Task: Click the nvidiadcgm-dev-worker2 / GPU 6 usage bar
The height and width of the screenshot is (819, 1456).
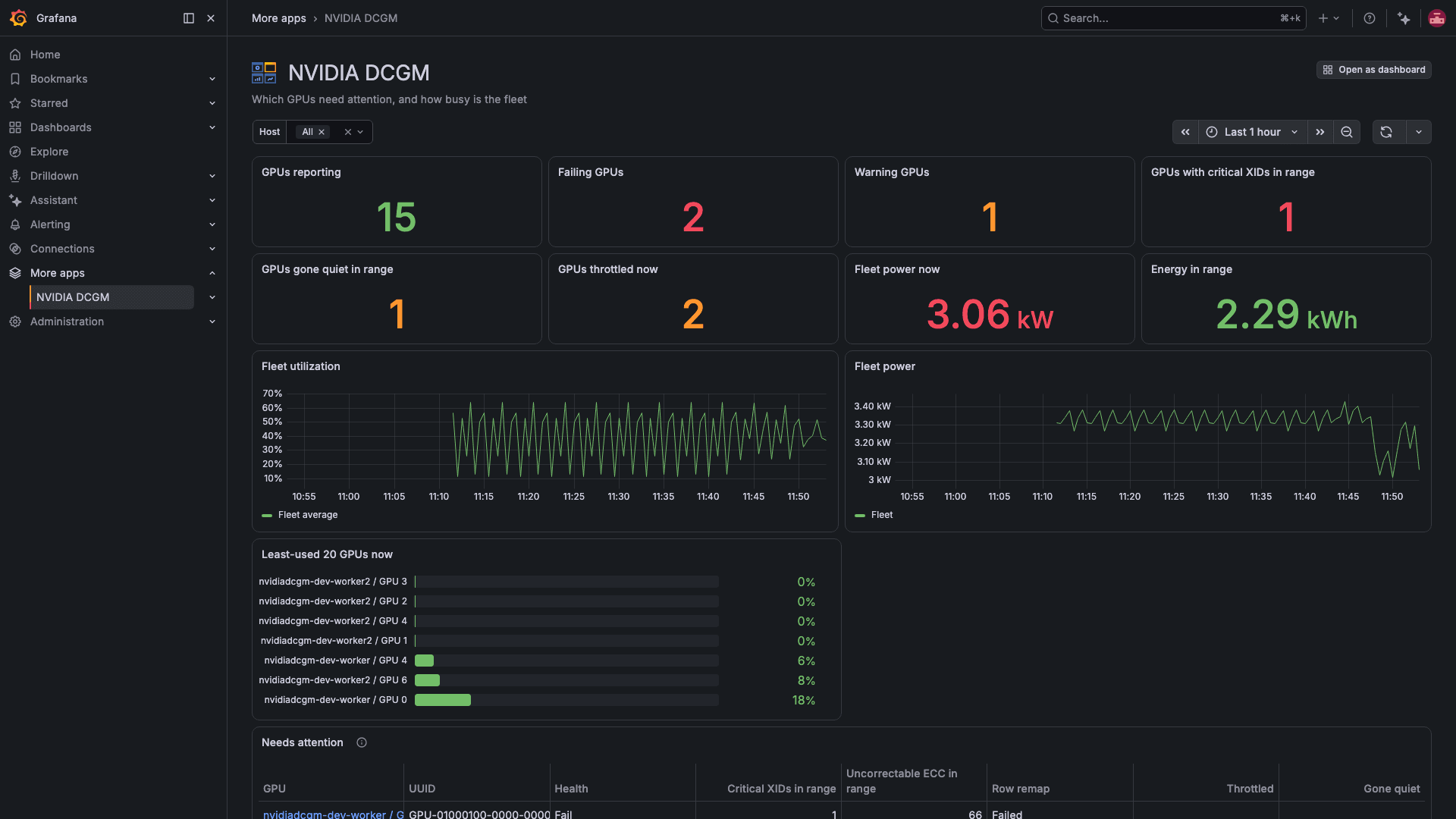Action: [566, 680]
